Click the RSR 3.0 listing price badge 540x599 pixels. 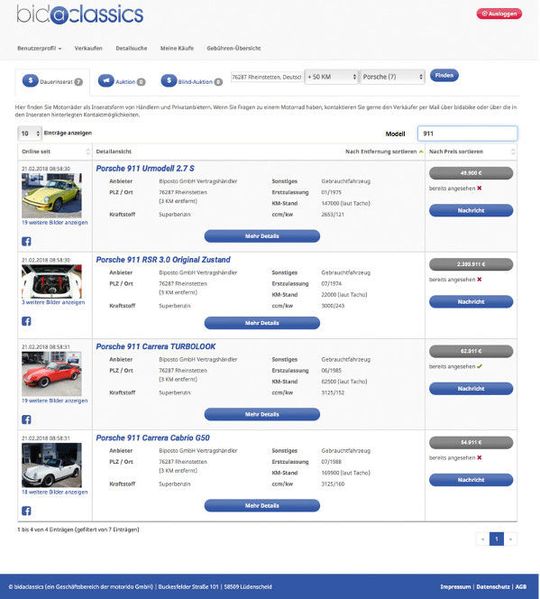471,264
